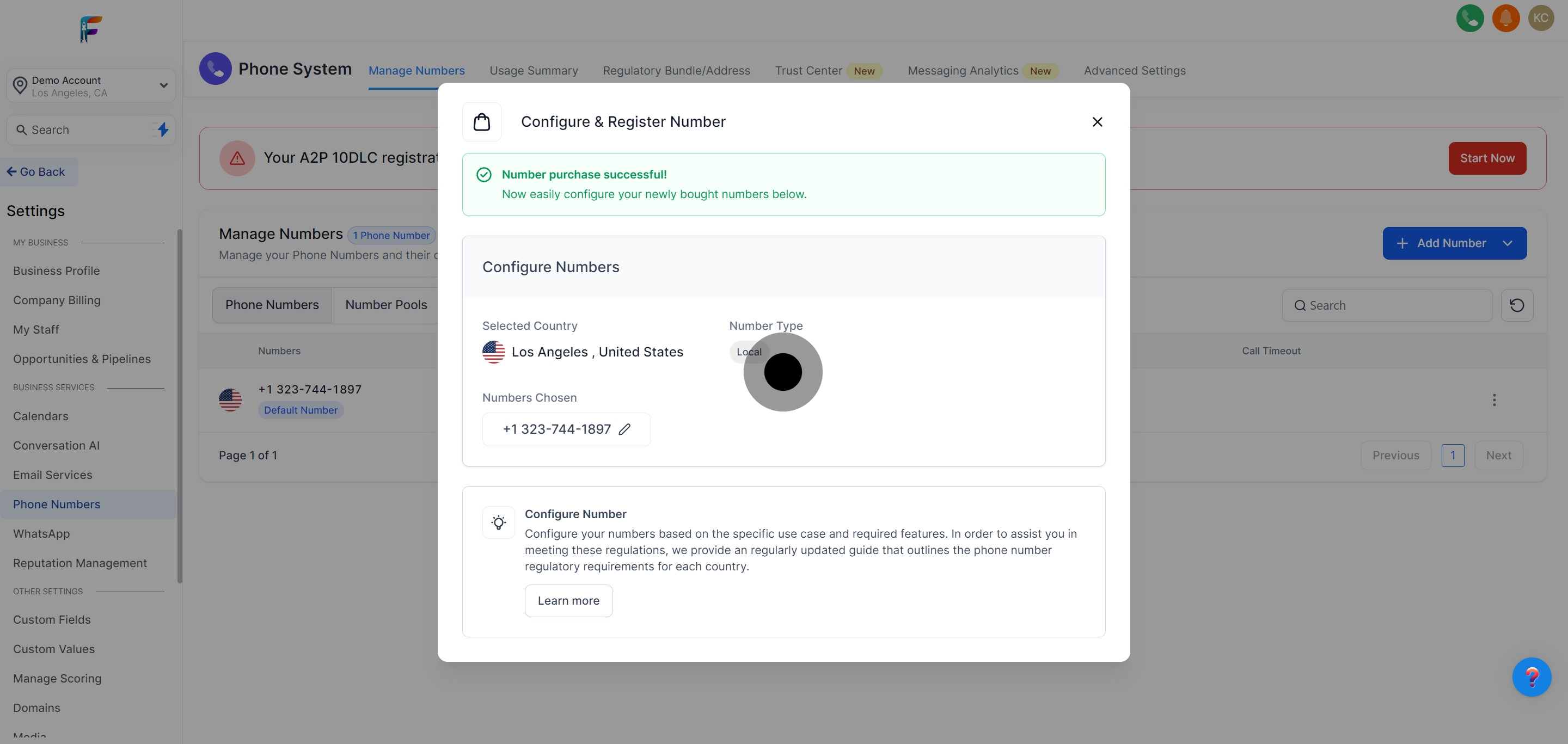Close the Configure & Register Number dialog
The width and height of the screenshot is (1568, 744).
1097,122
